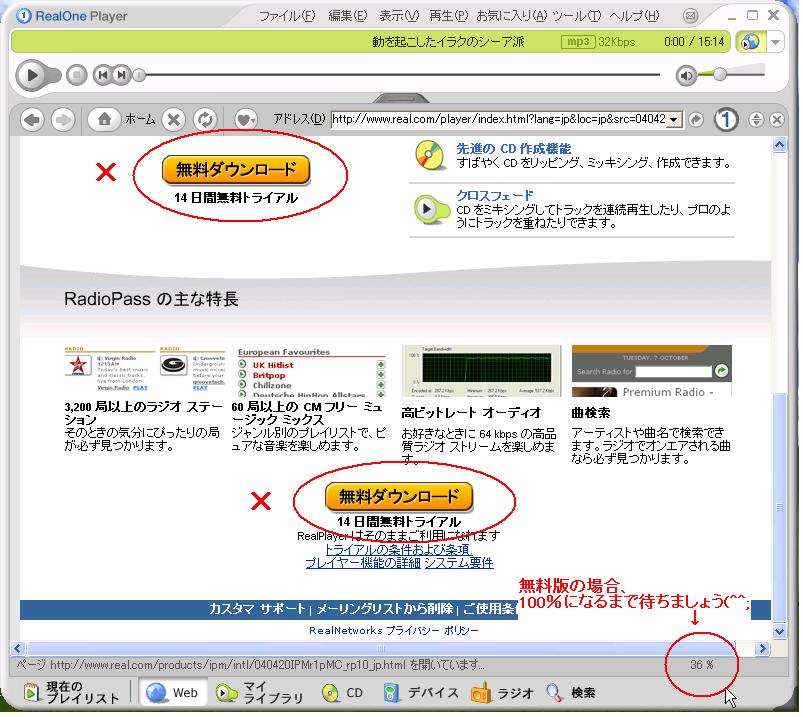Click the message envelope icon in title bar
Image resolution: width=803 pixels, height=717 pixels.
[x=690, y=16]
